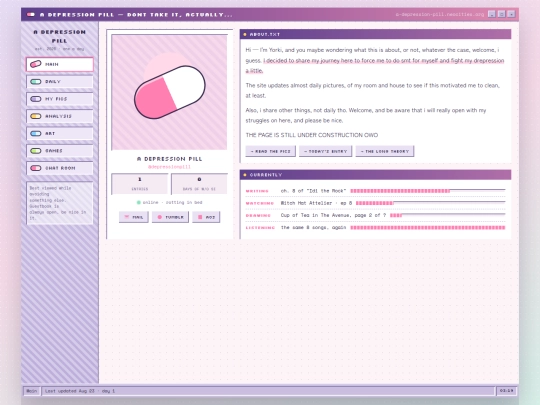Click the Watching label in Currently
Image resolution: width=540 pixels, height=405 pixels.
coord(260,203)
